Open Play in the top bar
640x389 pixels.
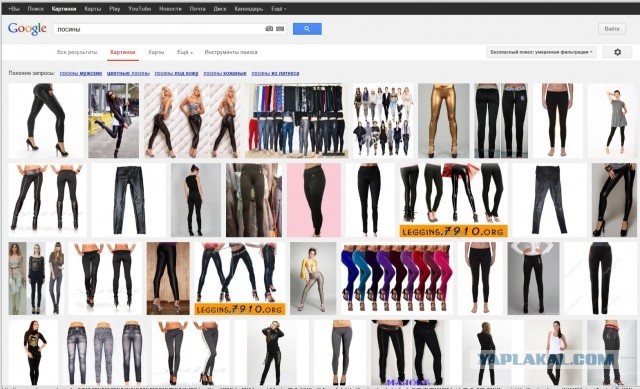point(115,9)
